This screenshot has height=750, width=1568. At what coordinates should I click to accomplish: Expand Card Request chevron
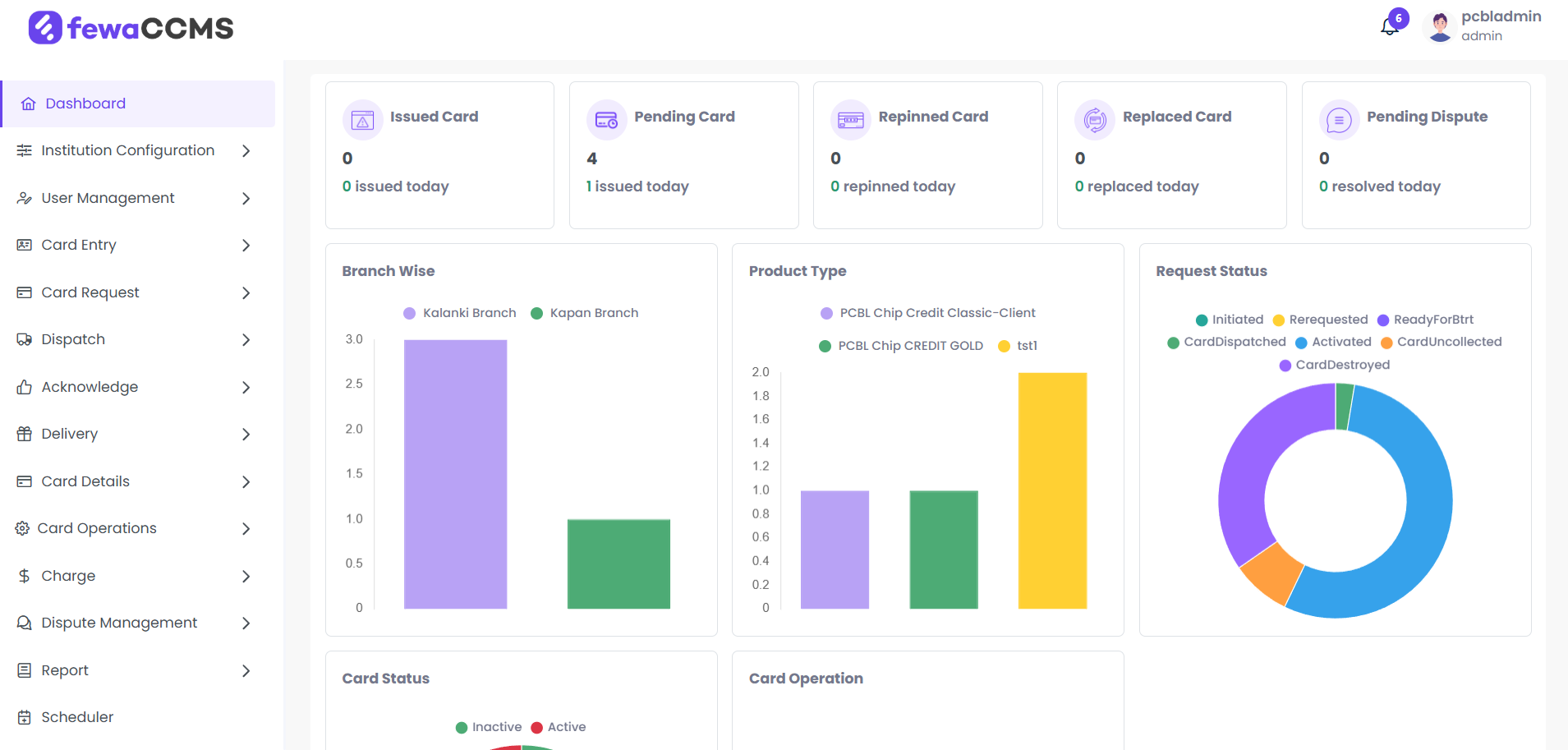click(246, 292)
